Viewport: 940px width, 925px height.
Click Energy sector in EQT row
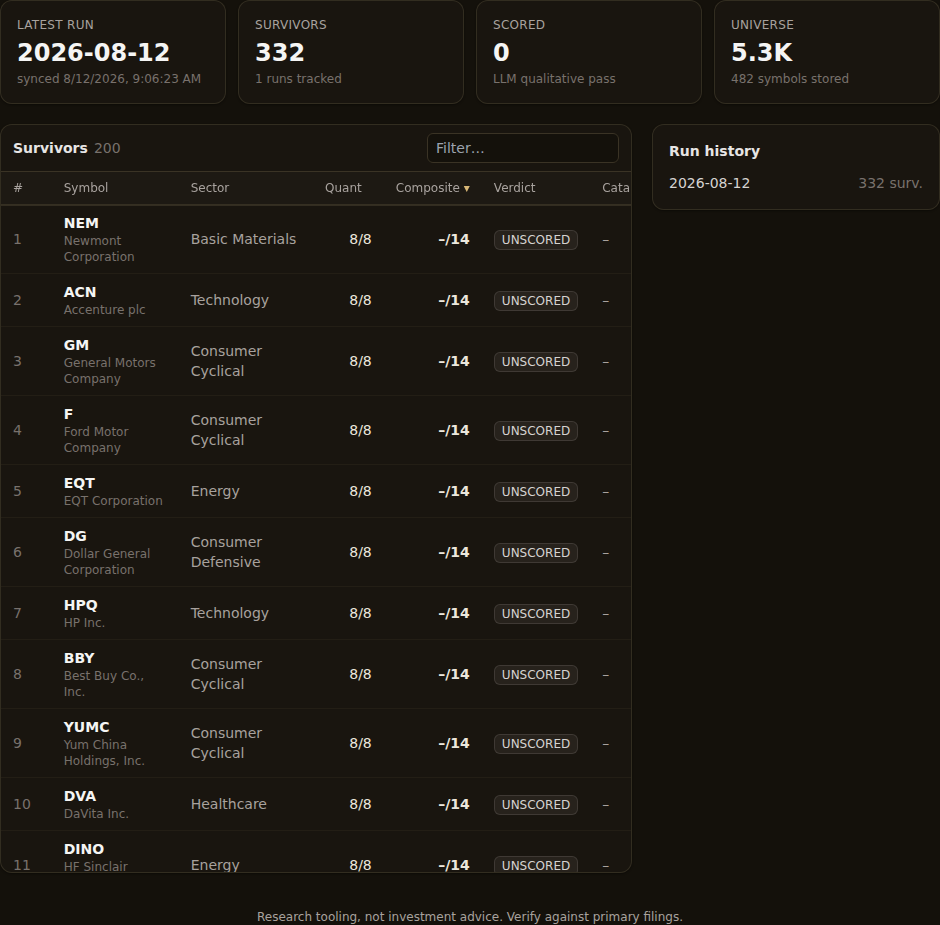tap(215, 491)
